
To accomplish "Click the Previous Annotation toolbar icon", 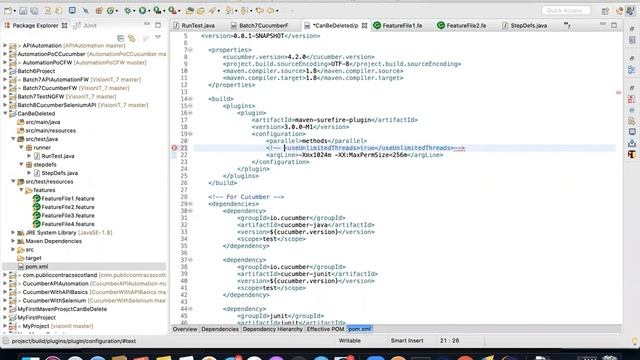I will pos(244,11).
